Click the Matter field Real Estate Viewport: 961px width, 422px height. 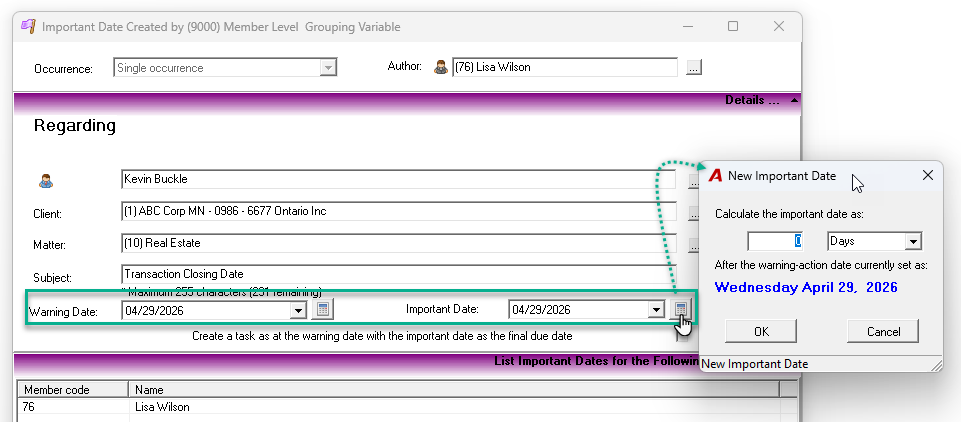click(x=398, y=243)
